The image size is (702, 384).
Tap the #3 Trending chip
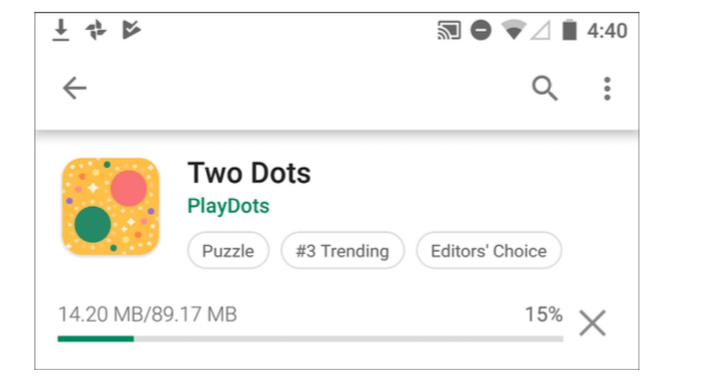click(x=342, y=251)
